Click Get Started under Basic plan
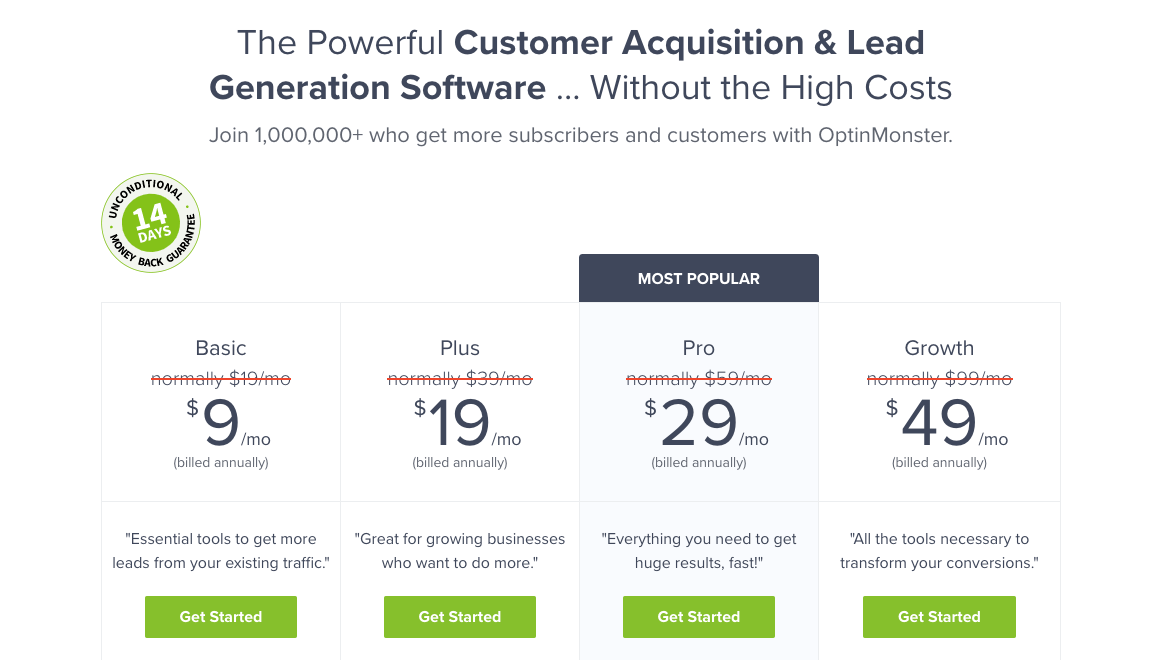The width and height of the screenshot is (1162, 660). [220, 617]
